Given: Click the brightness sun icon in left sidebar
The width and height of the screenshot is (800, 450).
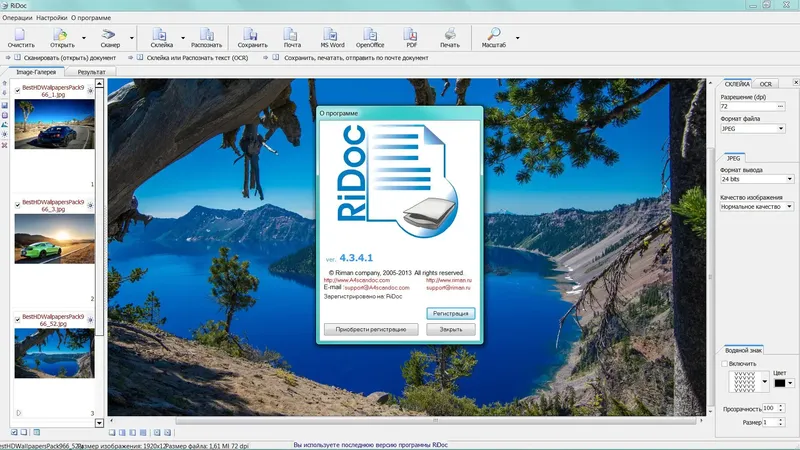Looking at the screenshot, I should pos(5,135).
